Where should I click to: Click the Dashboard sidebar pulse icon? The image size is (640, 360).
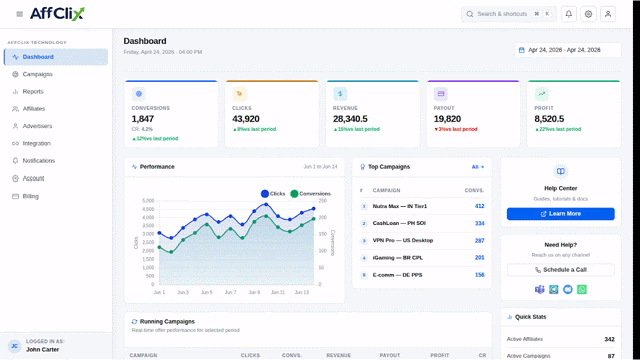pyautogui.click(x=15, y=57)
